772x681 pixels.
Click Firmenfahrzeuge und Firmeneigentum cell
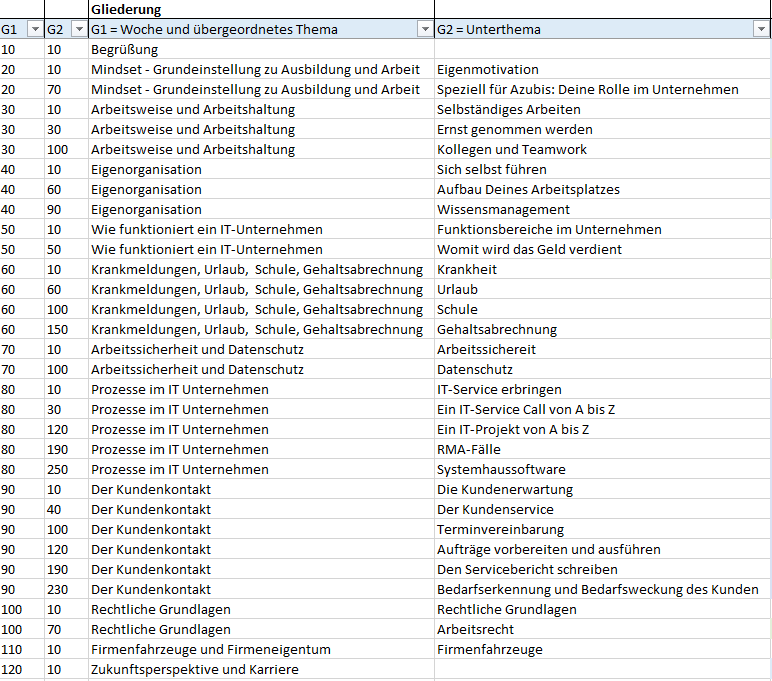coord(261,650)
